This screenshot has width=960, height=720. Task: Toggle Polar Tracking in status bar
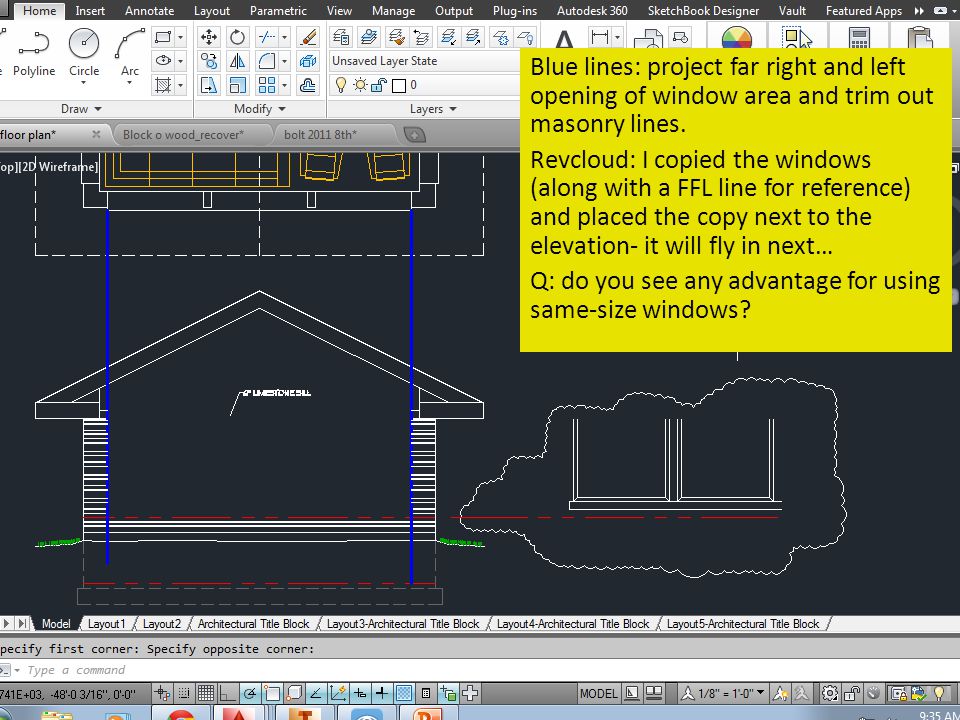point(250,693)
